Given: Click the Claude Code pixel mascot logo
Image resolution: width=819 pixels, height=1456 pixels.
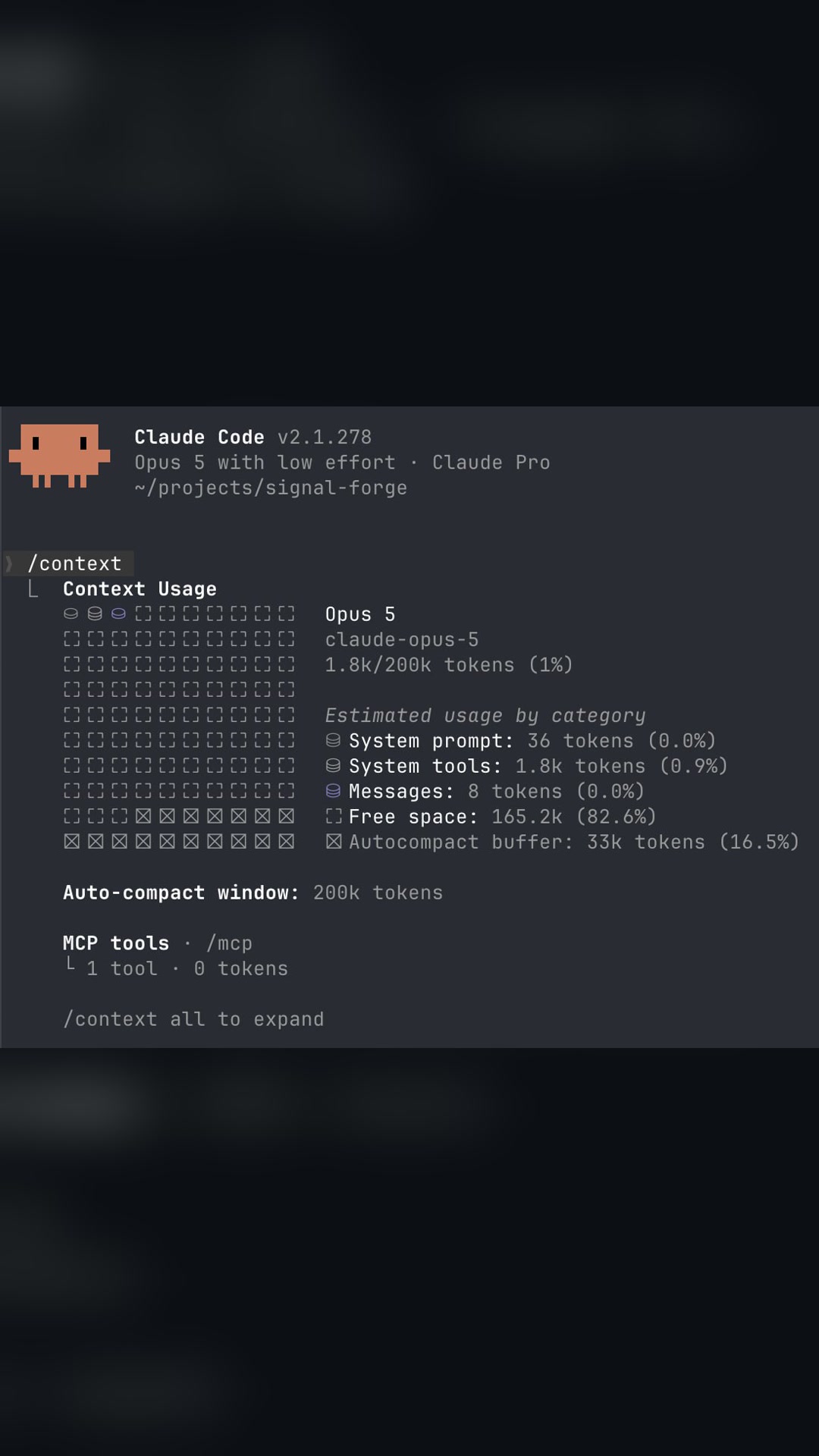Looking at the screenshot, I should [x=59, y=456].
